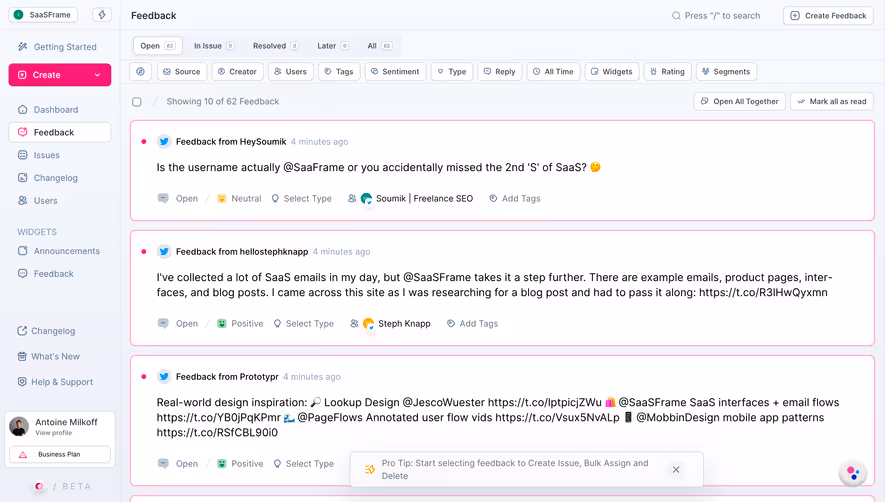Click the Create Feedback button
885x502 pixels.
(828, 16)
